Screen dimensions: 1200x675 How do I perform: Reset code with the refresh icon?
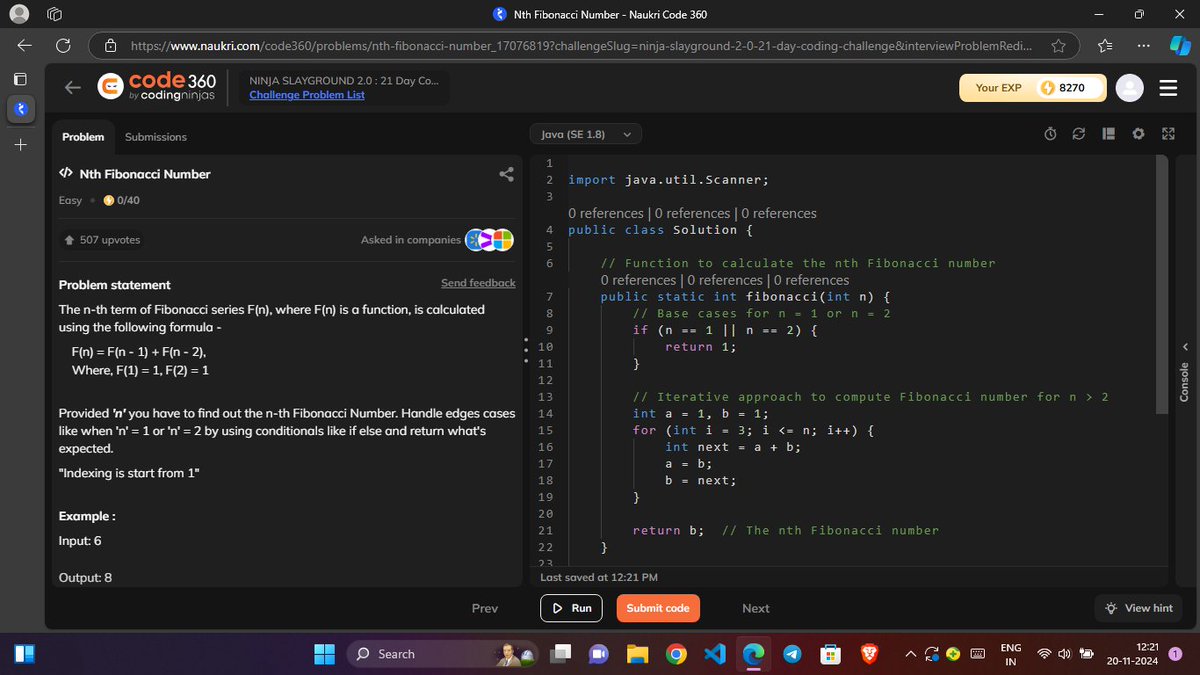(1079, 134)
